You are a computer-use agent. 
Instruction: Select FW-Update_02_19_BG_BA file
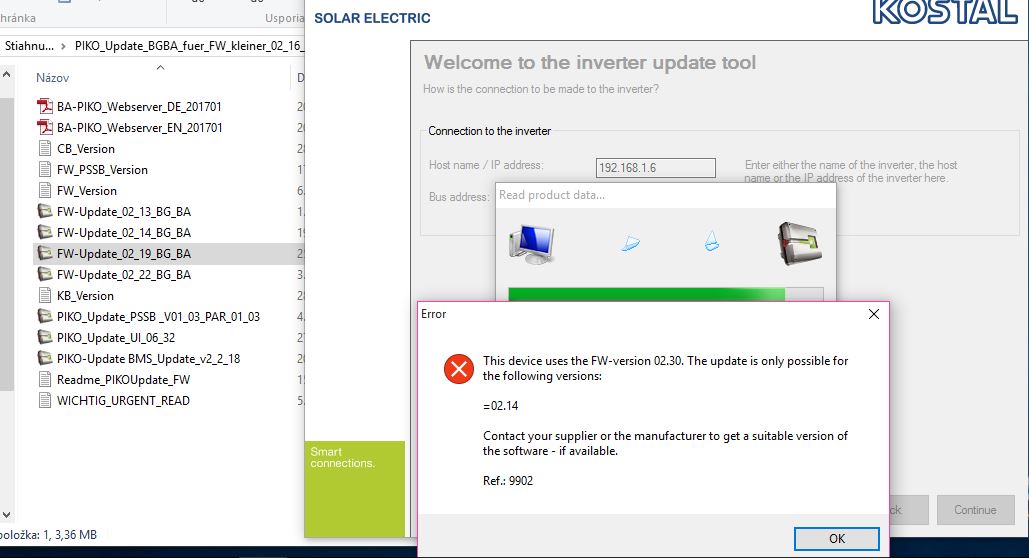click(124, 253)
